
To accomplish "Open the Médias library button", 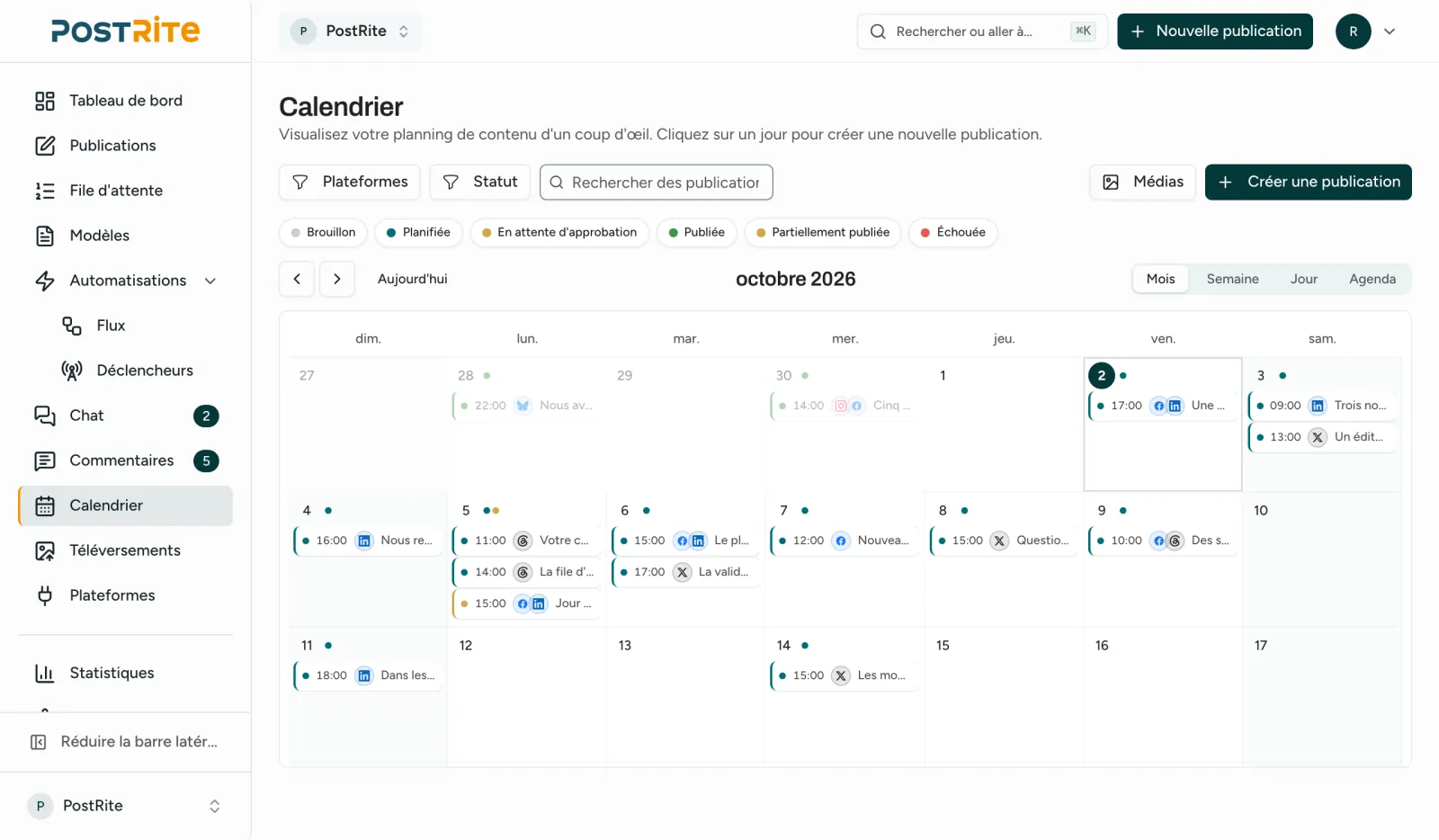I will [x=1142, y=182].
